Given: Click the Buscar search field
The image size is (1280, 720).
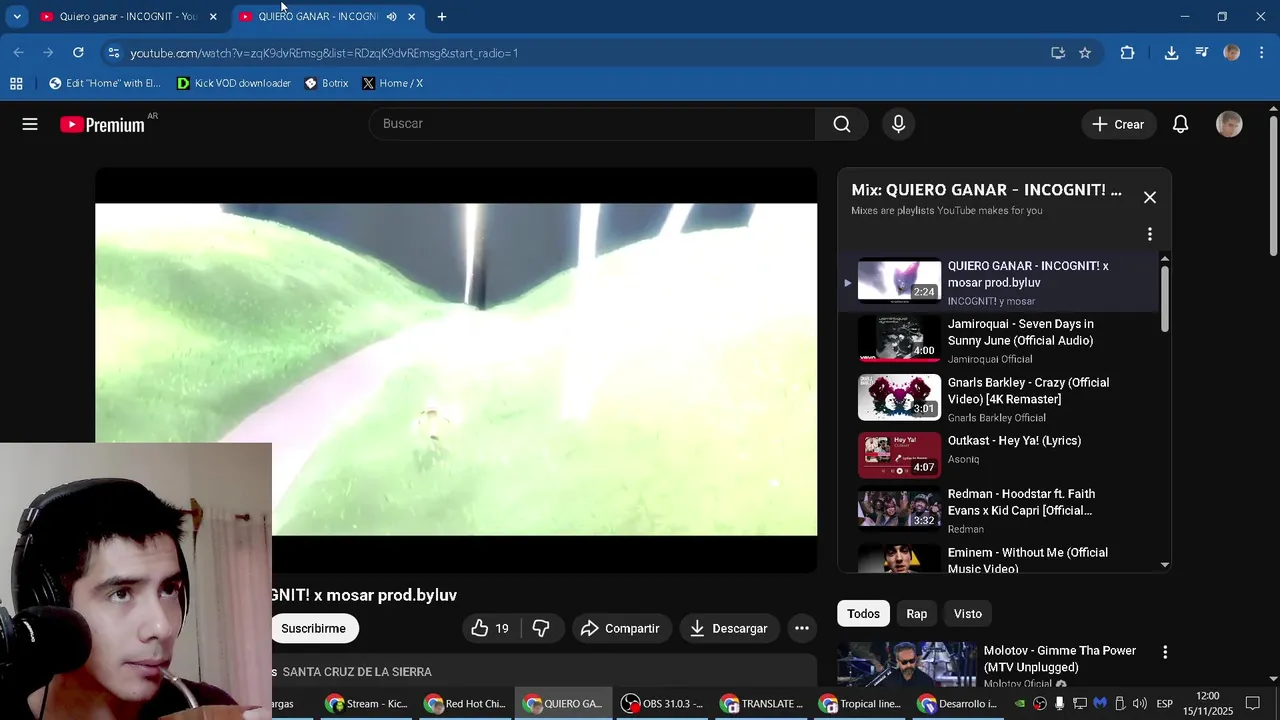Looking at the screenshot, I should click(x=593, y=124).
